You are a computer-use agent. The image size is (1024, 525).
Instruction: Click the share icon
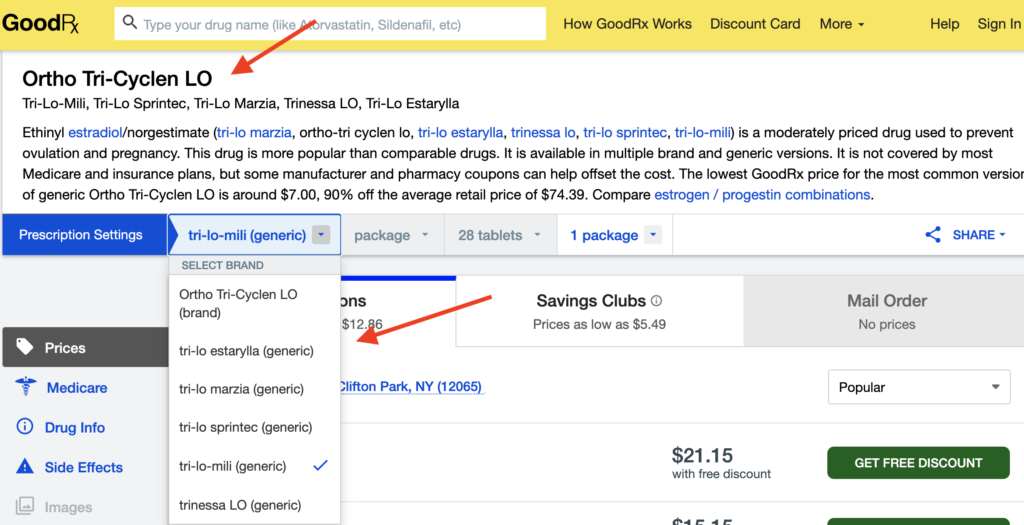[933, 235]
